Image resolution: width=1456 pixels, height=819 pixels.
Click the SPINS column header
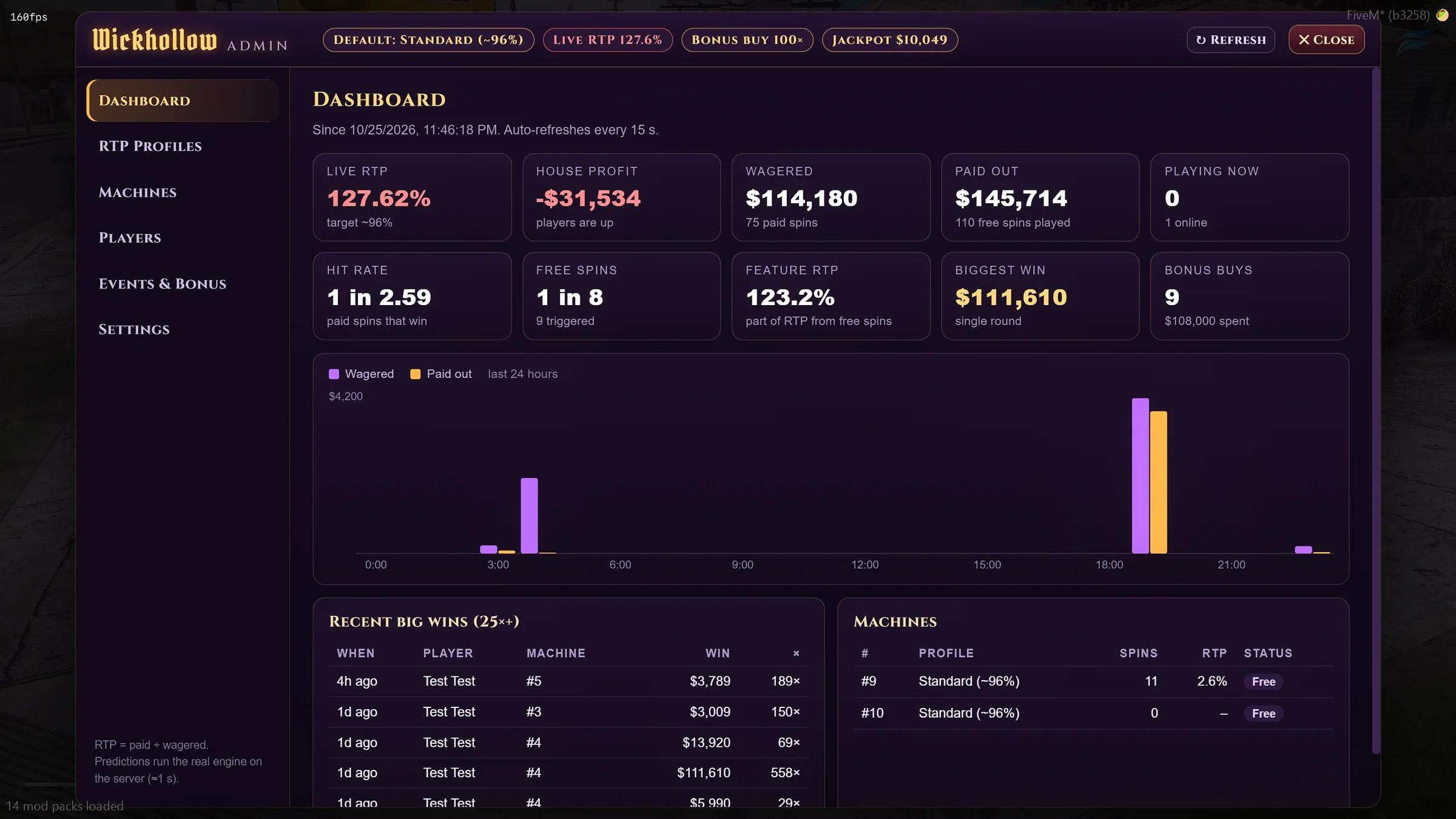pos(1138,653)
